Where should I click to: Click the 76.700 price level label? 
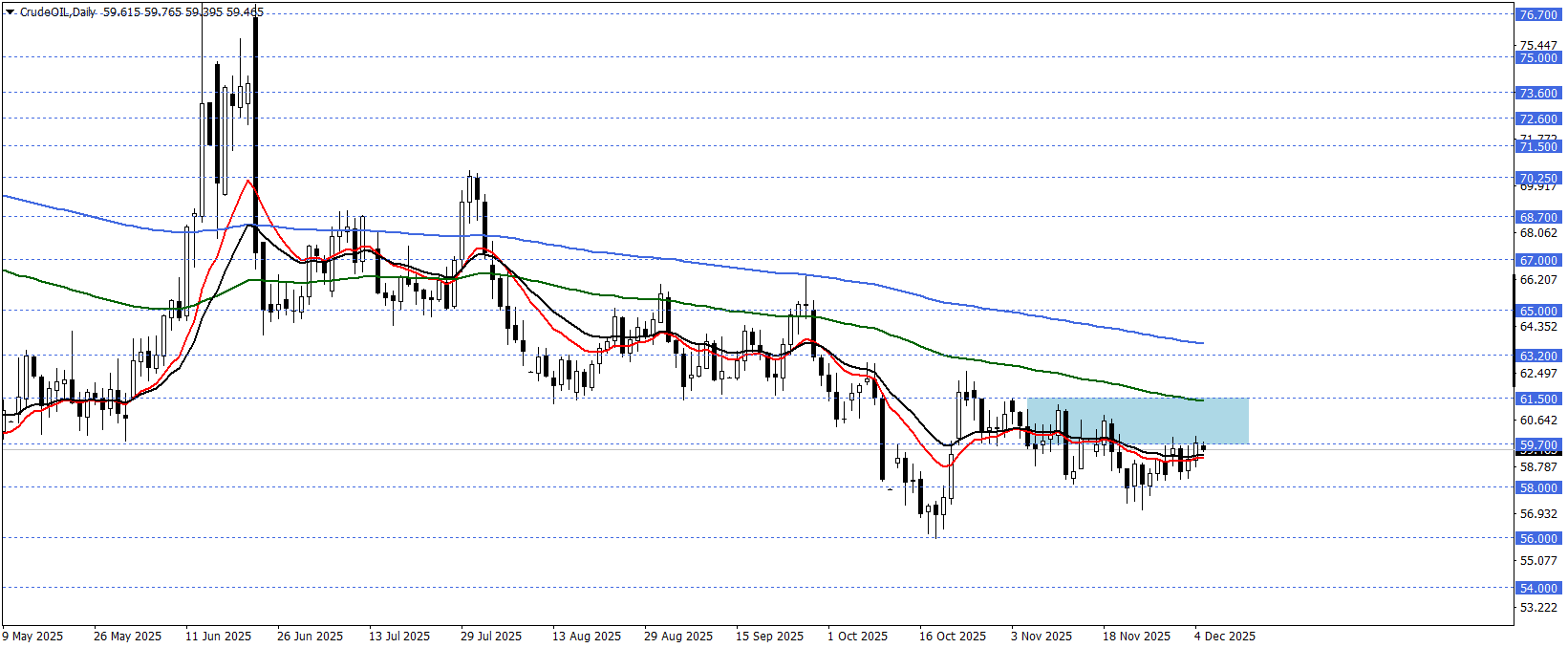click(x=1538, y=15)
